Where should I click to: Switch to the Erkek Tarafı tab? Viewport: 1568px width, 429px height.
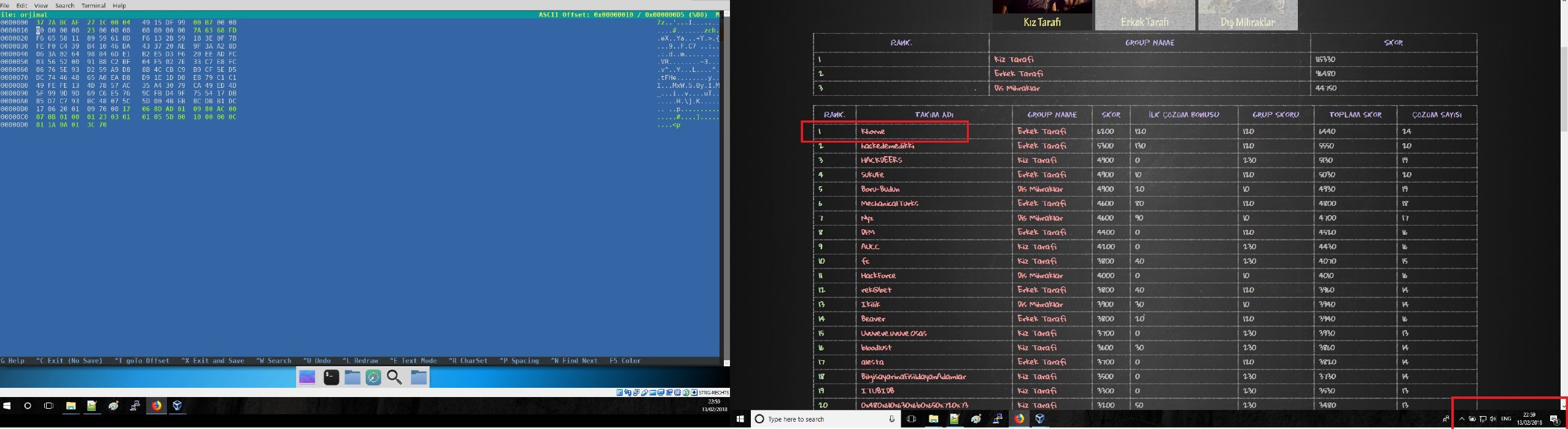pyautogui.click(x=1144, y=22)
